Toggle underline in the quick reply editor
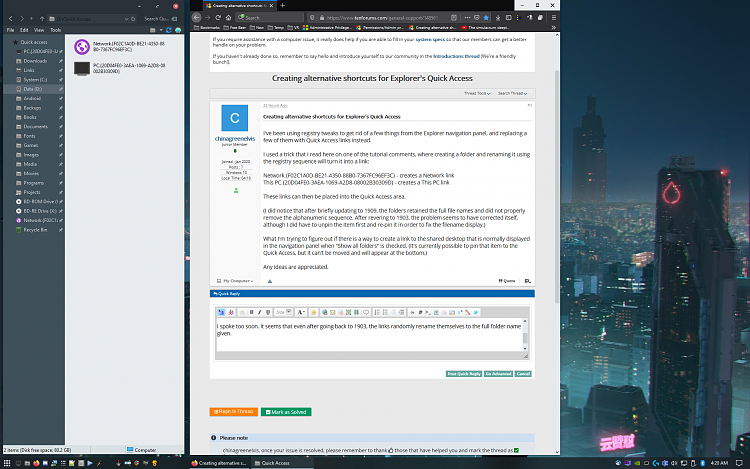Viewport: 750px width, 469px height. 268,312
